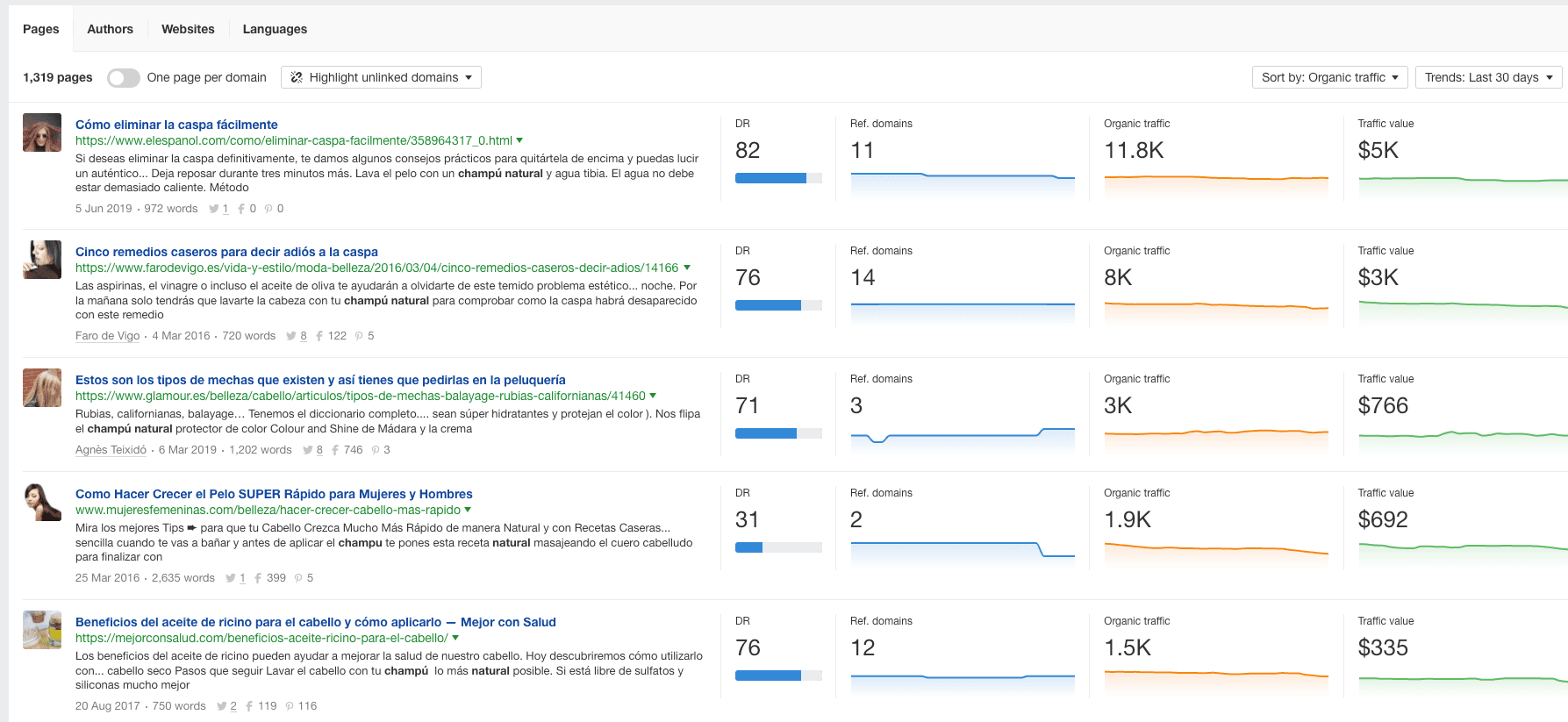Expand URL arrow for mujeresfemeninas.com link
The height and width of the screenshot is (722, 1568).
(x=468, y=510)
